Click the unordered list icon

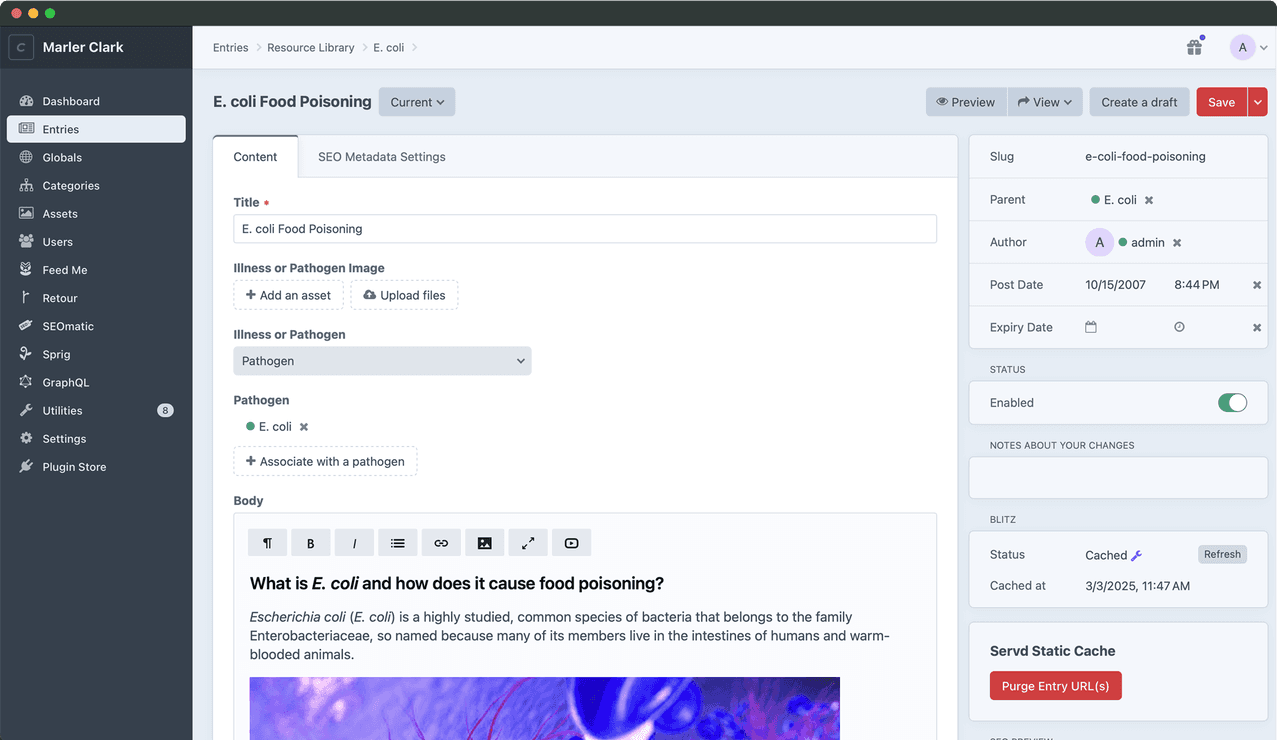398,543
